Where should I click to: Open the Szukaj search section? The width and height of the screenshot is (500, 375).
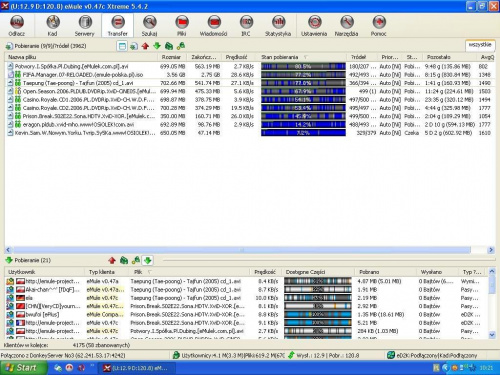coord(150,26)
